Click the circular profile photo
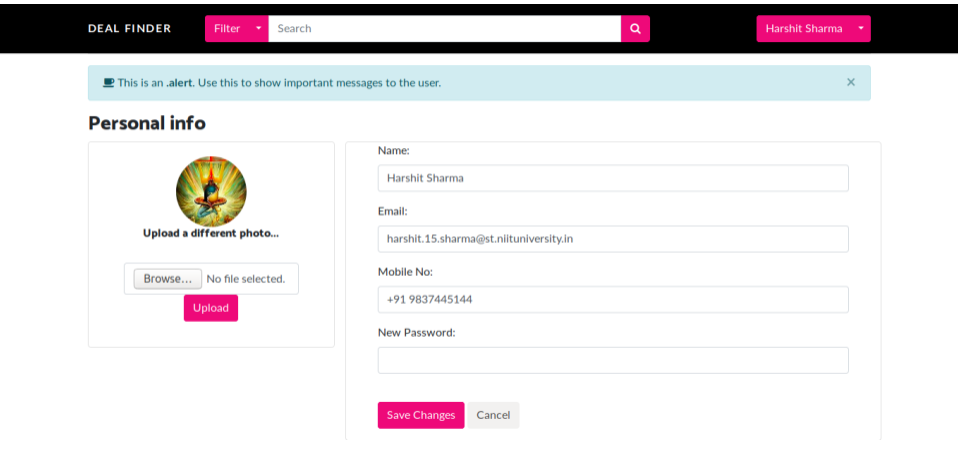The image size is (958, 465). tap(211, 190)
